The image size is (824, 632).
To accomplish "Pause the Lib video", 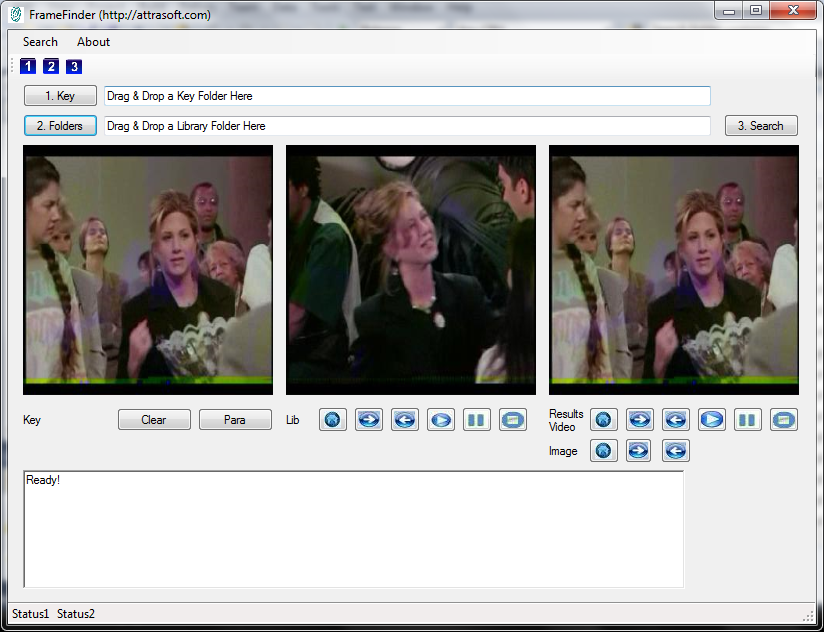I will (477, 420).
